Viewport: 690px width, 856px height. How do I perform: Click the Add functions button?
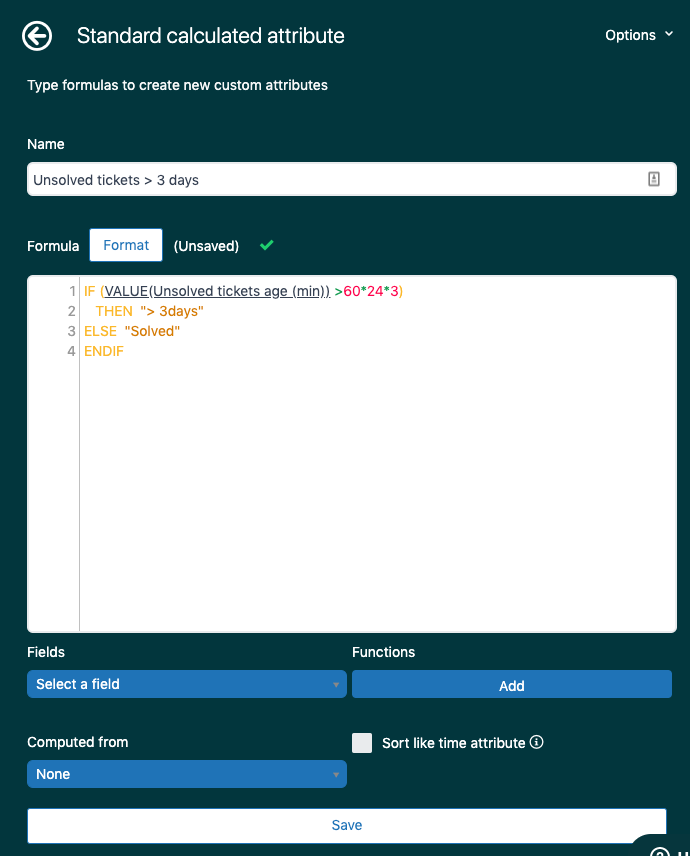pos(511,685)
